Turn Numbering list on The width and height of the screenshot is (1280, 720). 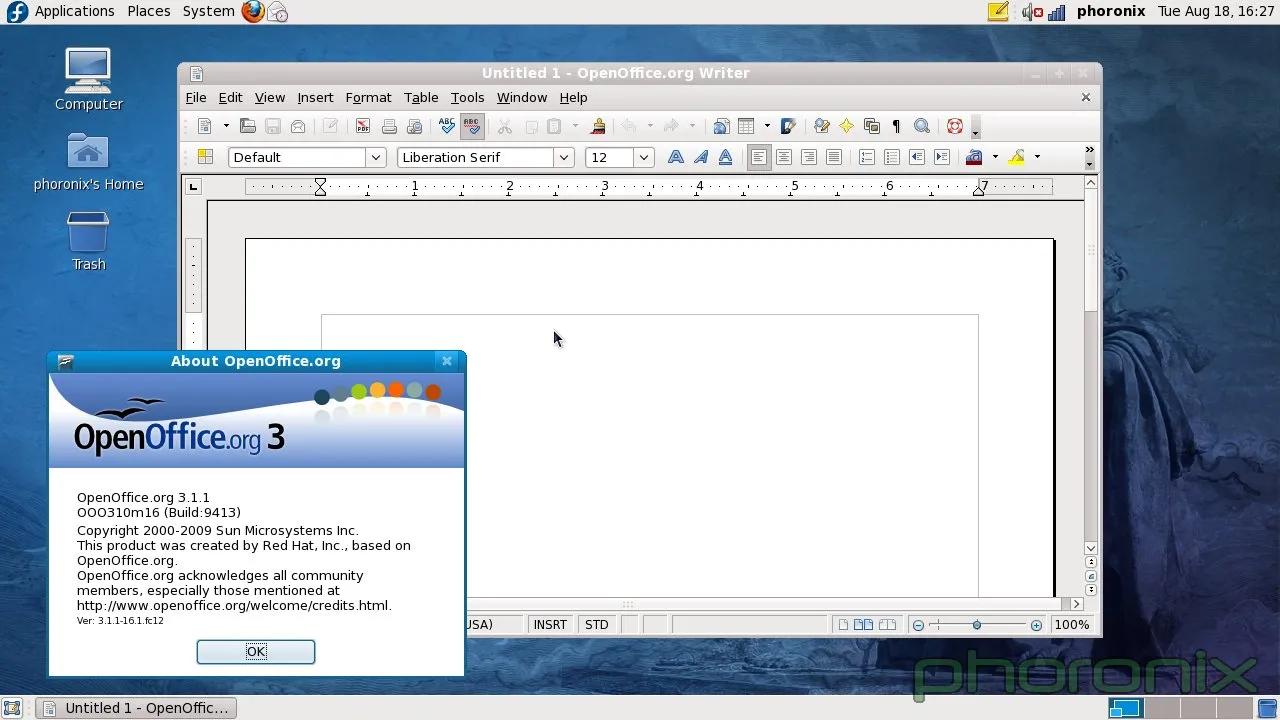pos(867,157)
